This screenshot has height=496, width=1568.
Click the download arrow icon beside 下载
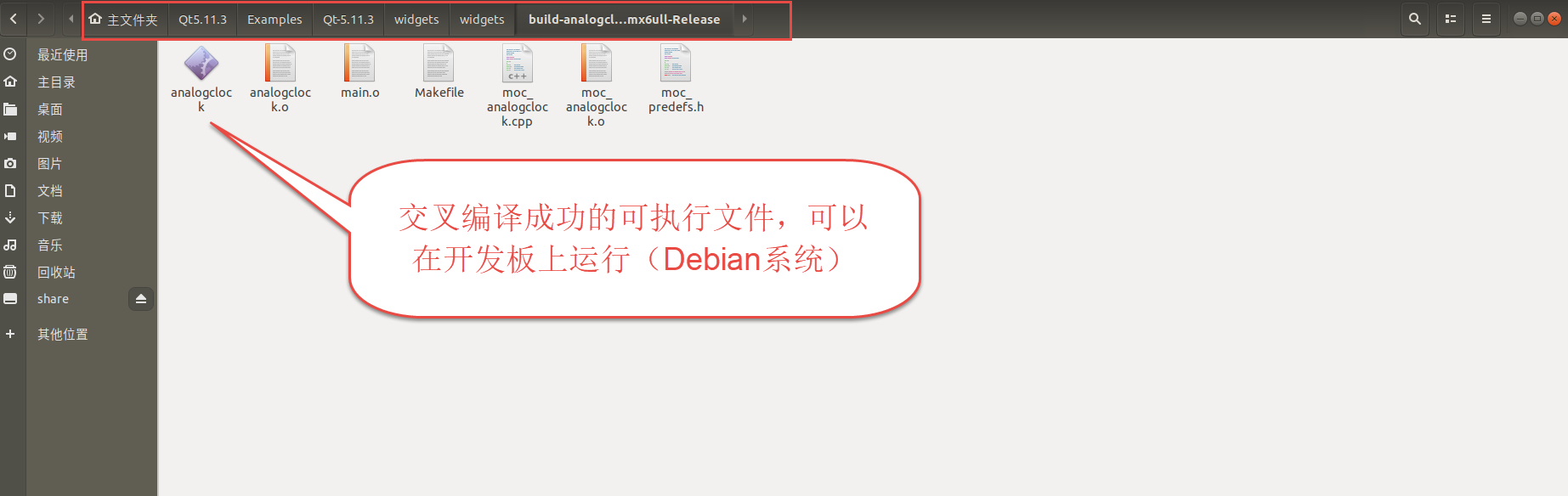click(10, 217)
